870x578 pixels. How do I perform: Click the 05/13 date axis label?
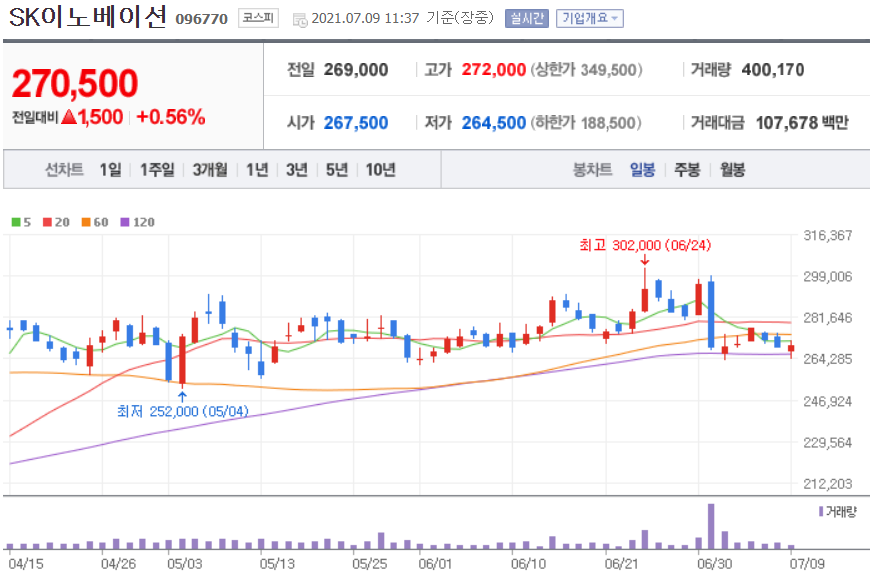[277, 564]
